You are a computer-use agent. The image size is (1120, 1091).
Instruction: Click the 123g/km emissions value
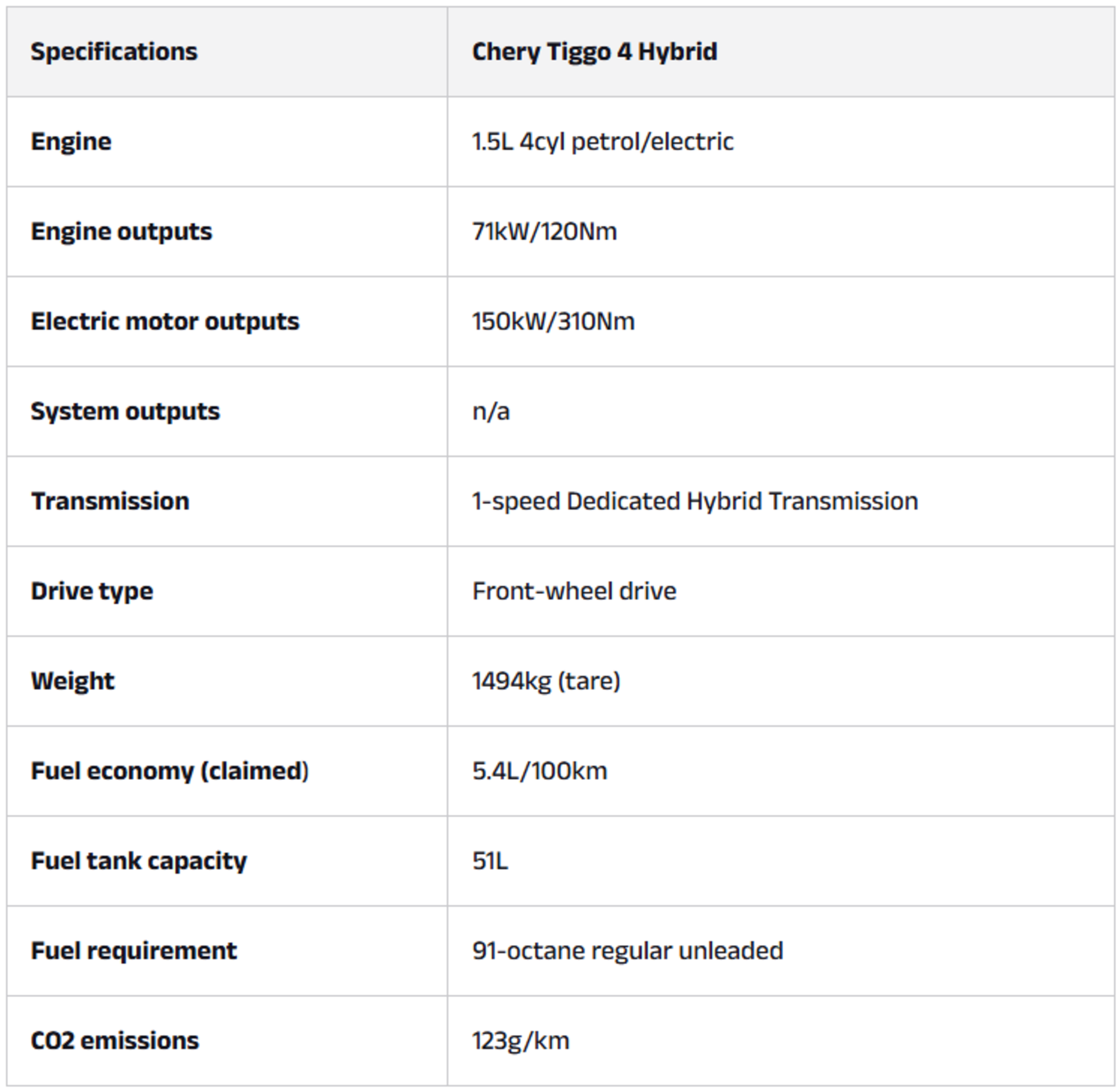point(520,1041)
